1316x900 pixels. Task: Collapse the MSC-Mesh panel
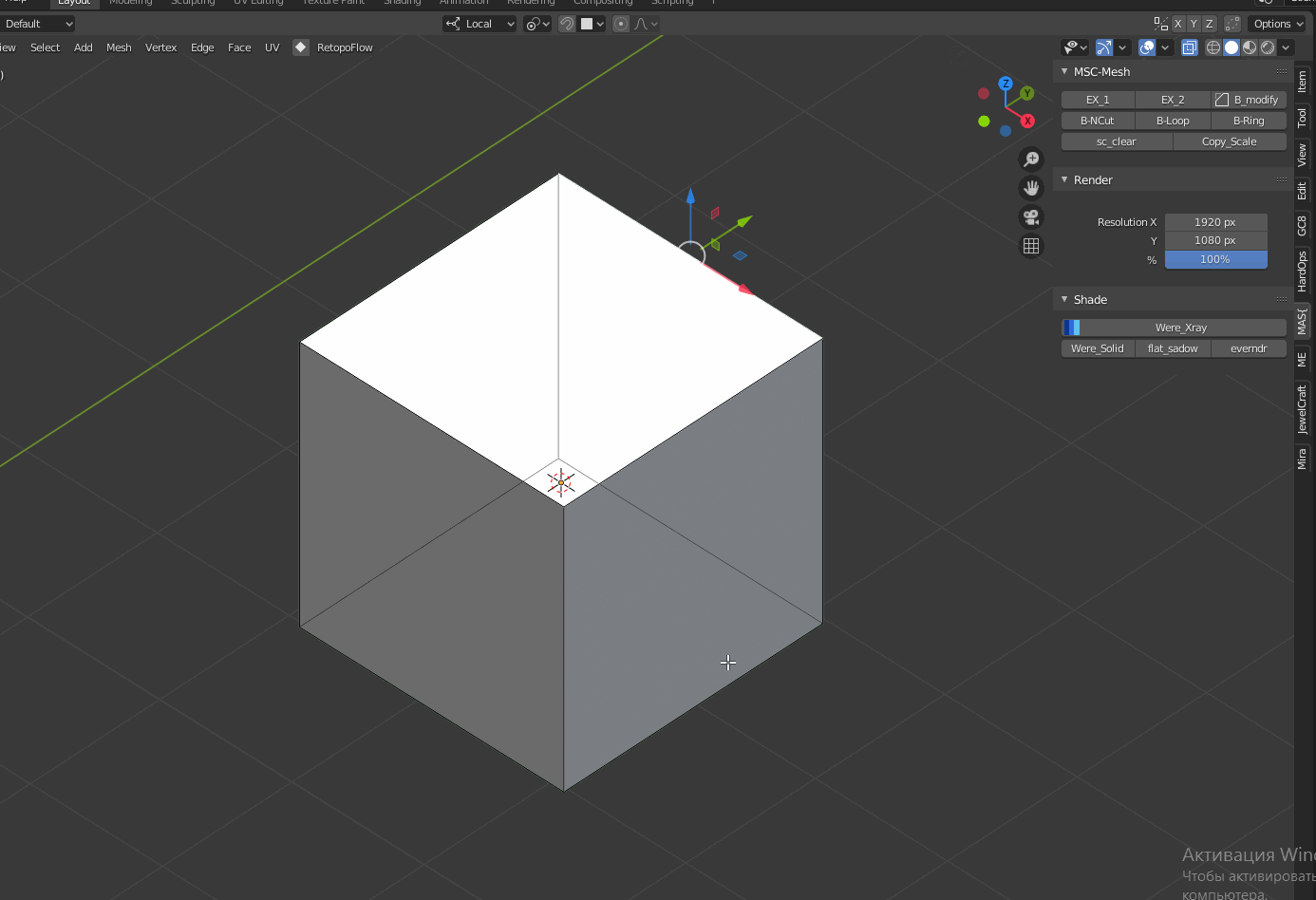(1064, 71)
